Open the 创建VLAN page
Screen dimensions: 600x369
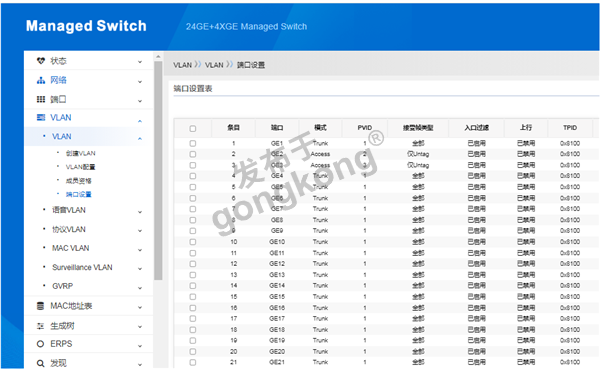point(80,153)
